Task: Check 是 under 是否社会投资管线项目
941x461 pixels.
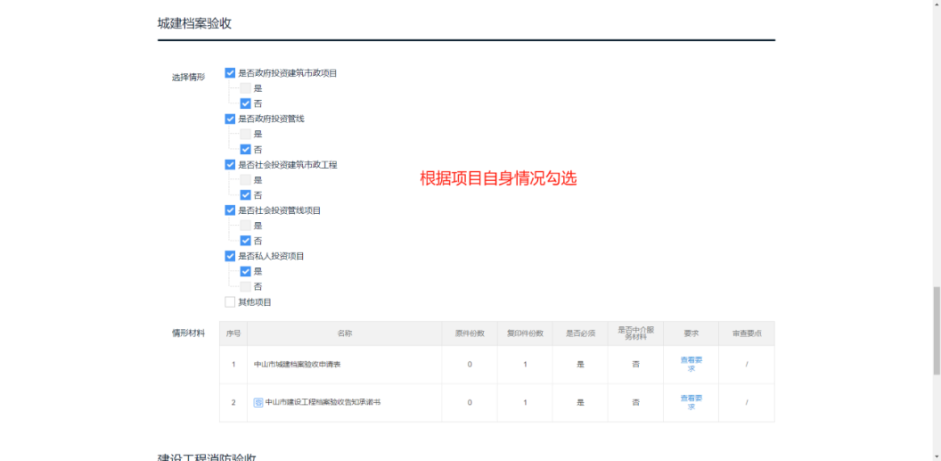Action: tap(245, 226)
